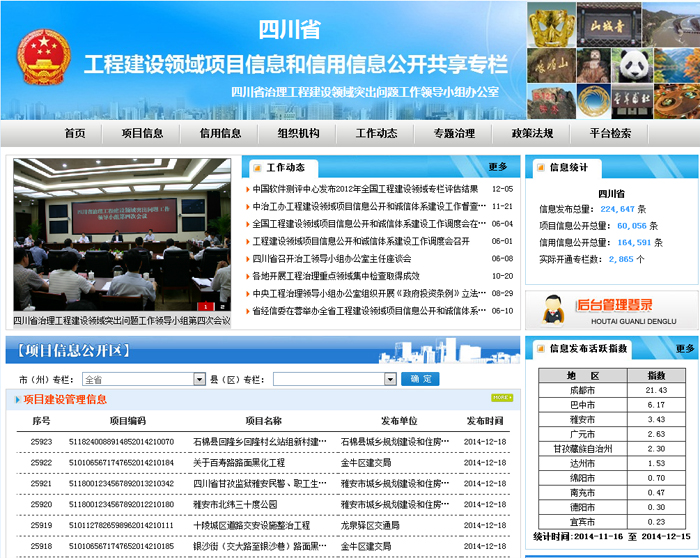Click the blue arrow next to 项目建设管理信息
This screenshot has width=700, height=558.
(17, 400)
